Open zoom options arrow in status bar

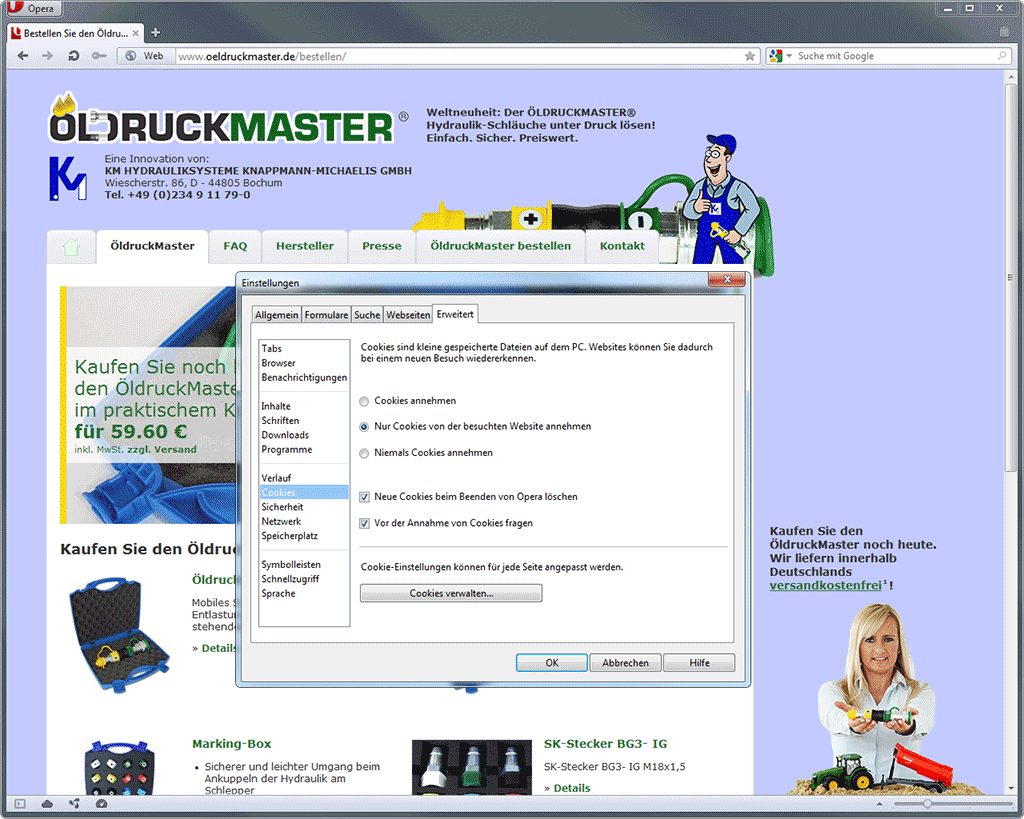point(879,804)
